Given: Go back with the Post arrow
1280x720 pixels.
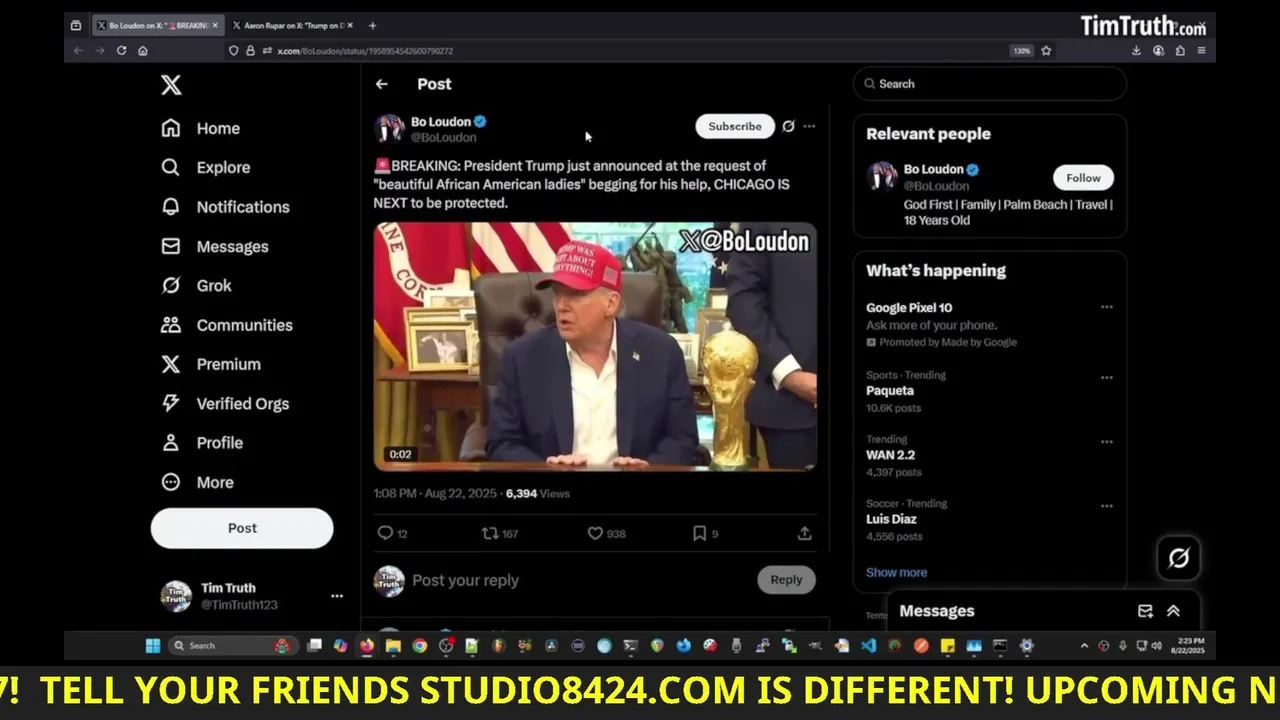Looking at the screenshot, I should tap(381, 84).
